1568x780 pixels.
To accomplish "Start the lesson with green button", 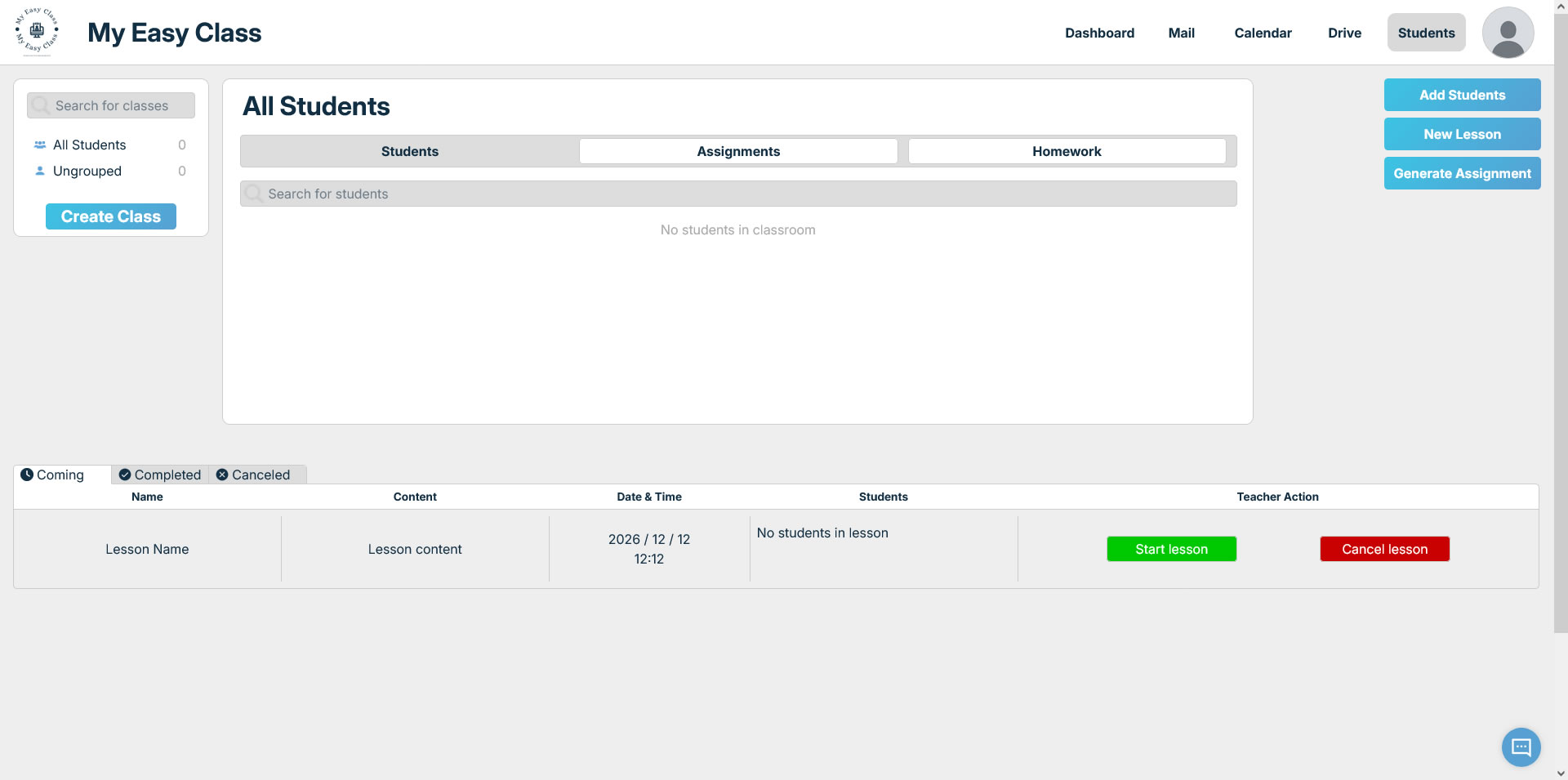I will click(1171, 549).
